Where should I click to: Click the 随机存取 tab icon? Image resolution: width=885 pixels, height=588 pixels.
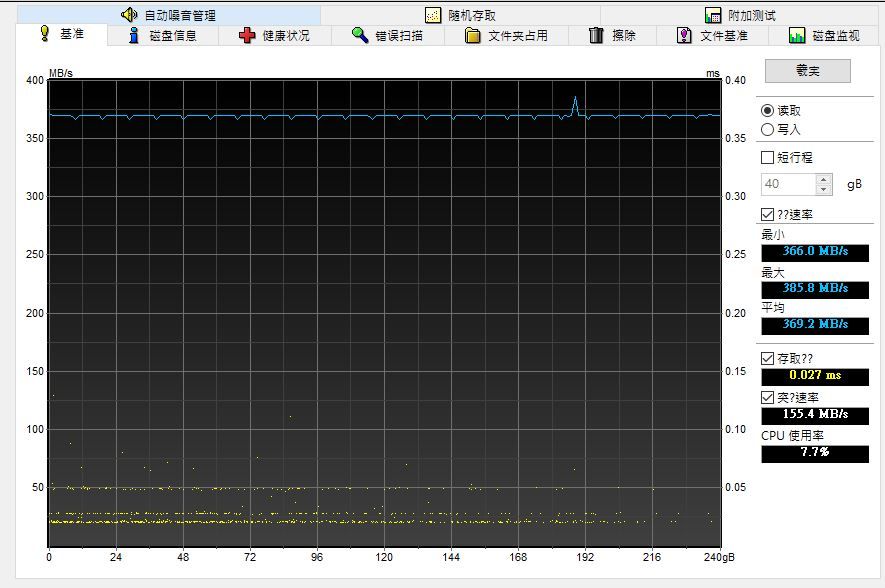pyautogui.click(x=433, y=15)
